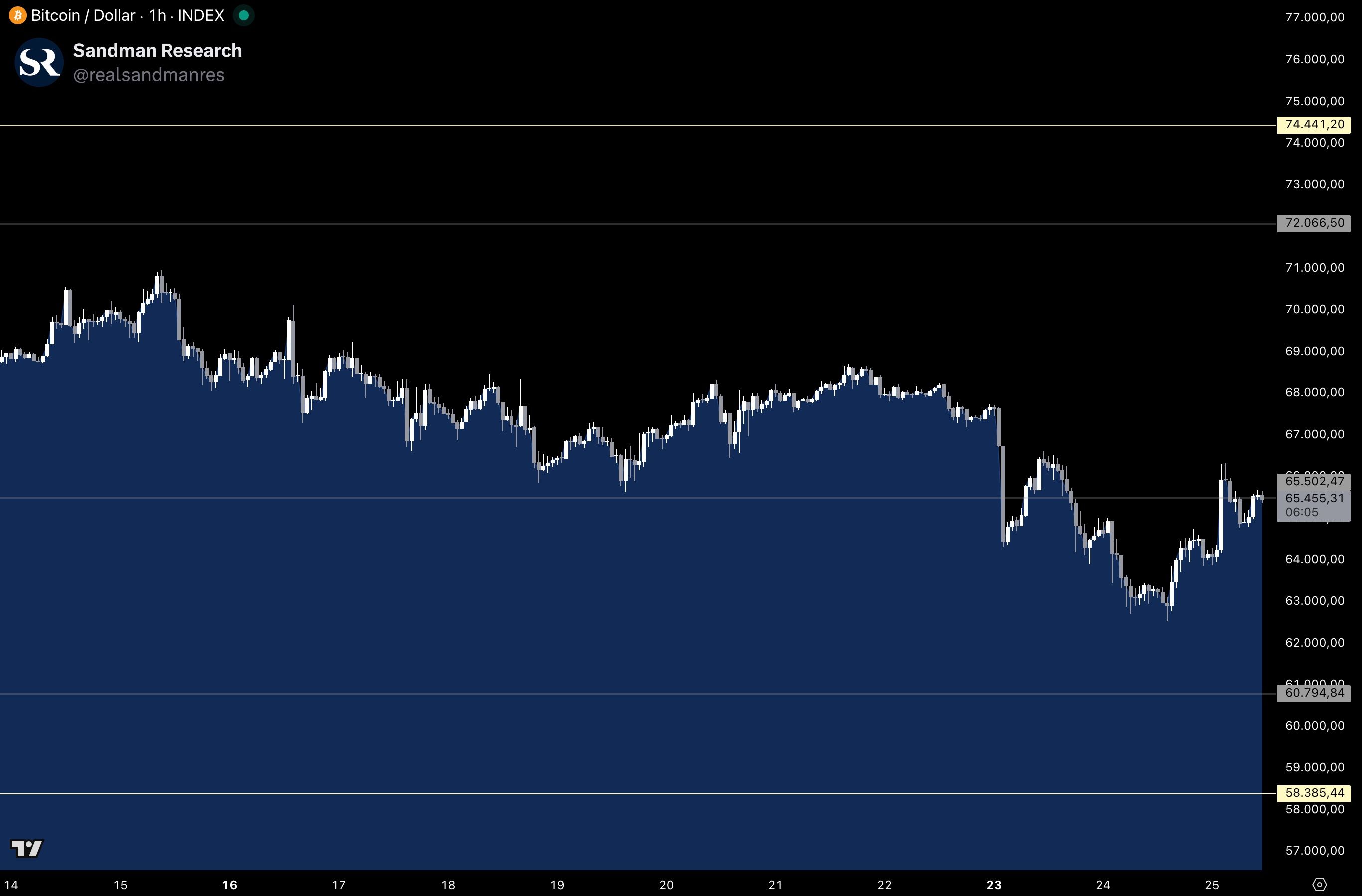The width and height of the screenshot is (1362, 896).
Task: Select the 72.066,50 price level label
Action: point(1314,223)
